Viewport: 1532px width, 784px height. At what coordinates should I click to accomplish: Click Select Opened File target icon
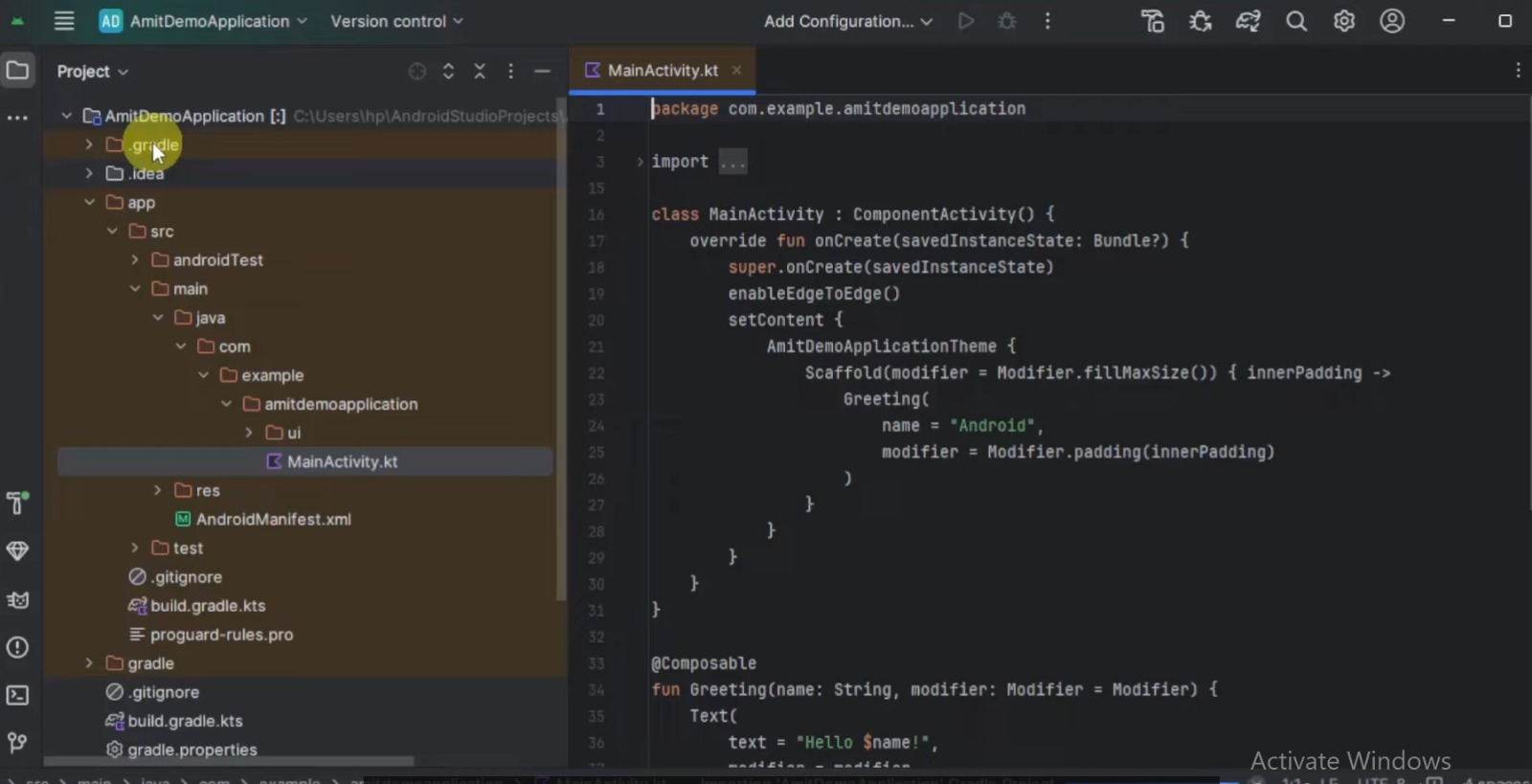tap(417, 71)
